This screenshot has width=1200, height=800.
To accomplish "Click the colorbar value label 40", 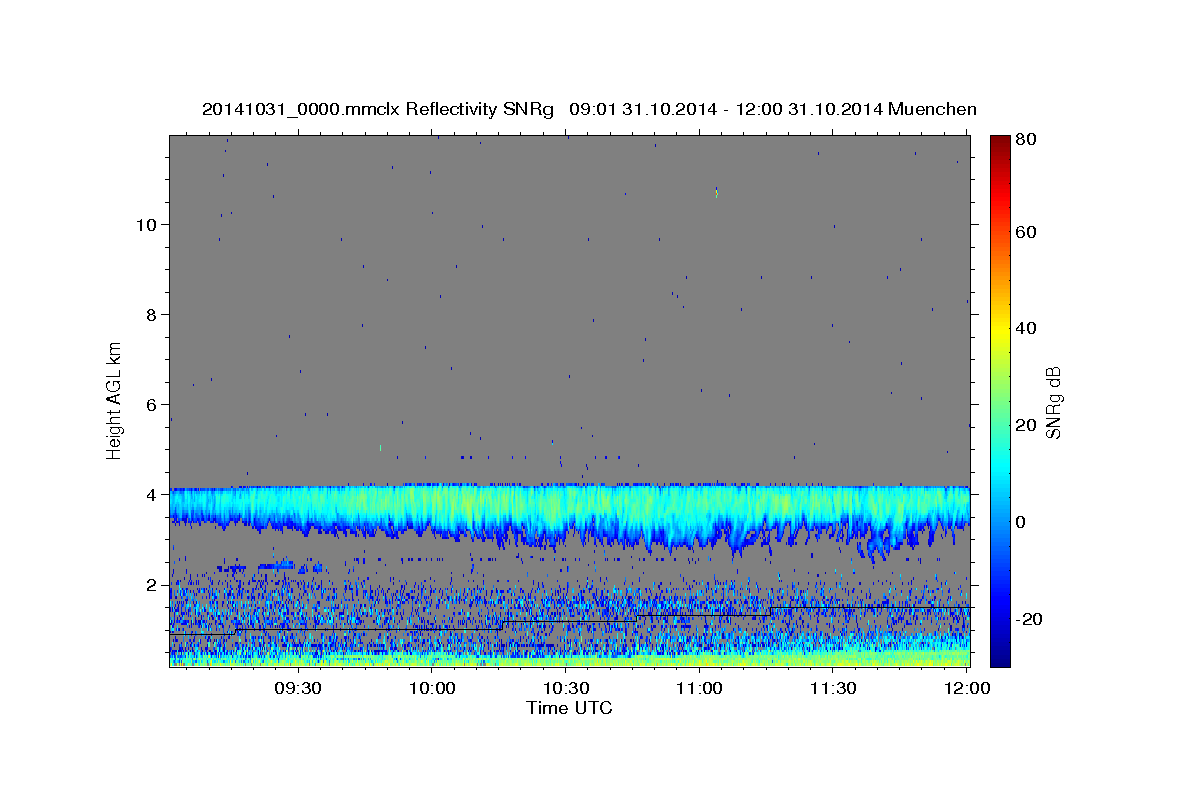I will pos(1025,328).
